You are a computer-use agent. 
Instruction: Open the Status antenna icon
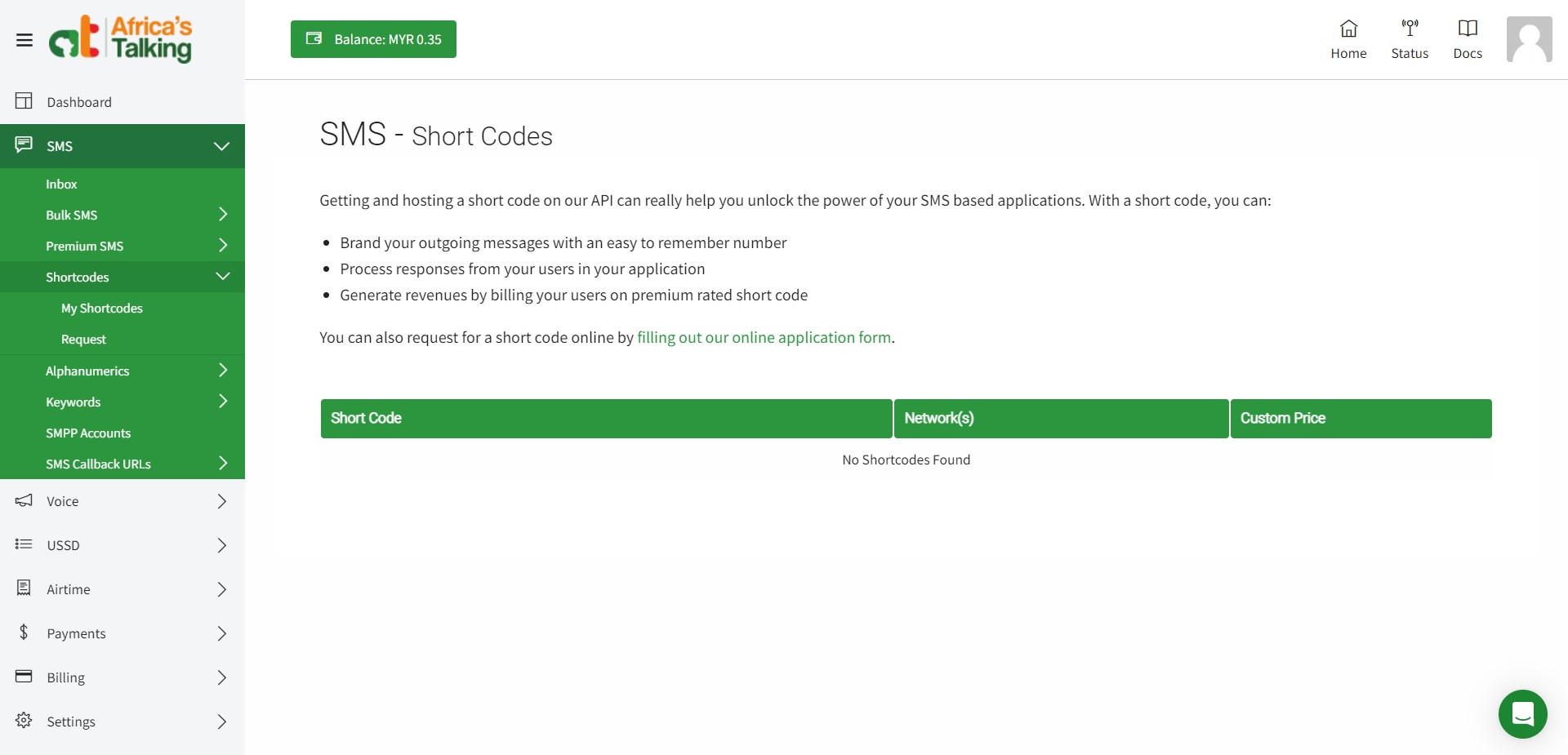pos(1410,29)
